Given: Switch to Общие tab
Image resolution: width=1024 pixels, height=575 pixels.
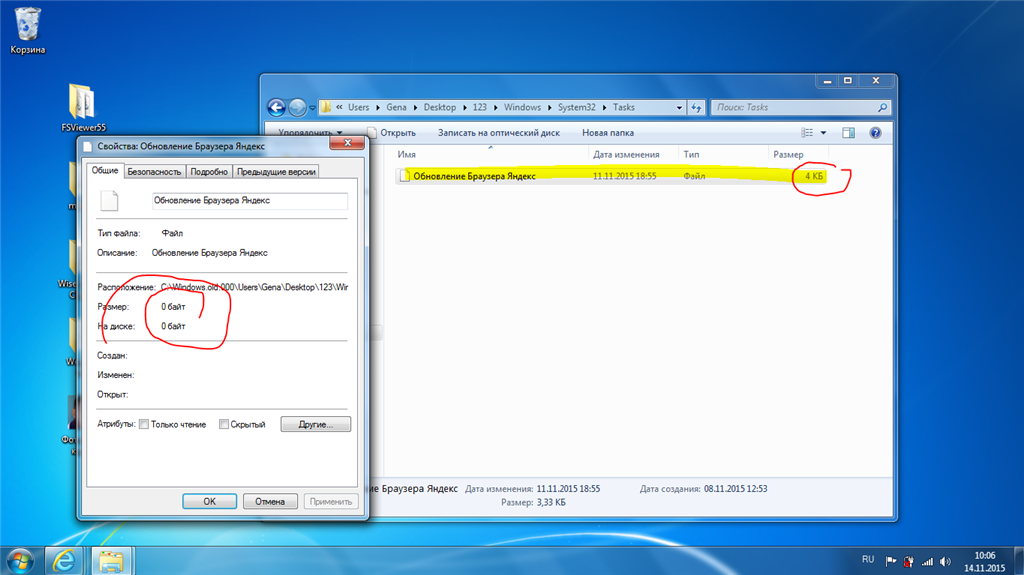Looking at the screenshot, I should tap(104, 170).
